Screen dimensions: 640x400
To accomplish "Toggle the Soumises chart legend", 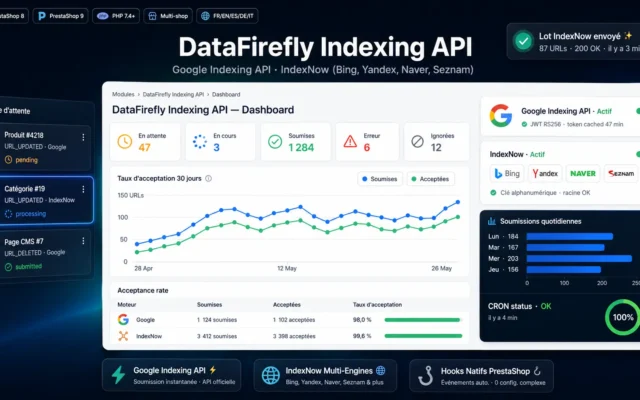I will point(380,179).
